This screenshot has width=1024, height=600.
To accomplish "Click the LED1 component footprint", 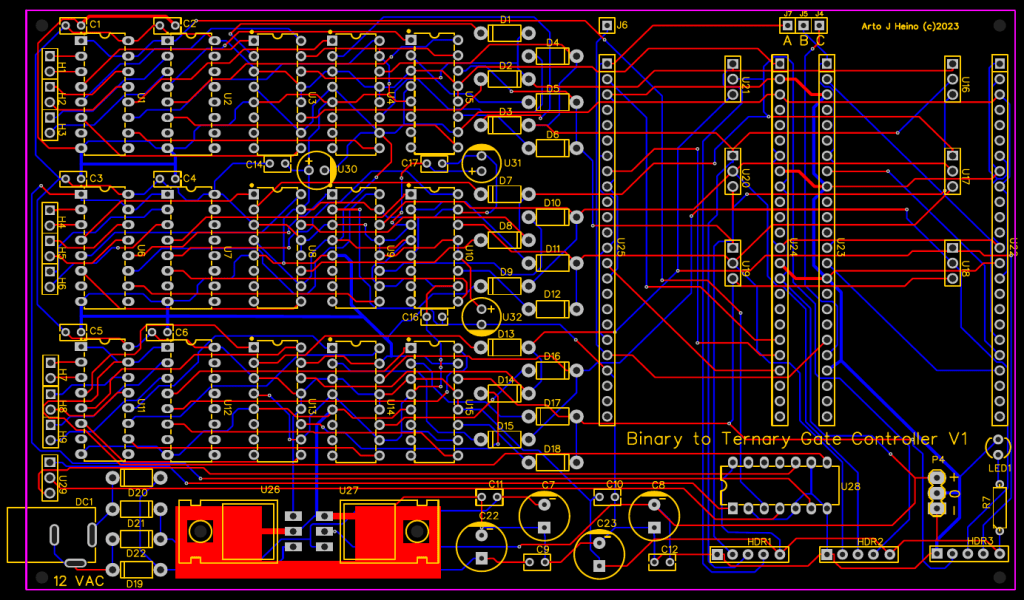I will 997,447.
